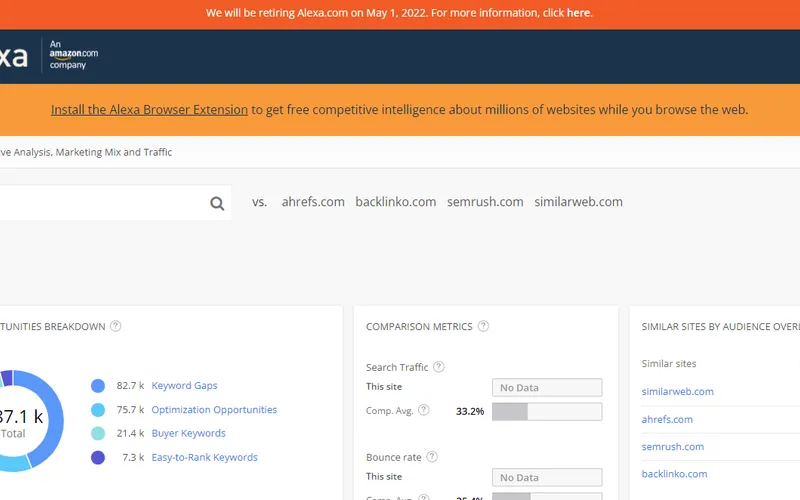Click the blue Keyword Gaps legend dot
The width and height of the screenshot is (800, 500).
98,386
